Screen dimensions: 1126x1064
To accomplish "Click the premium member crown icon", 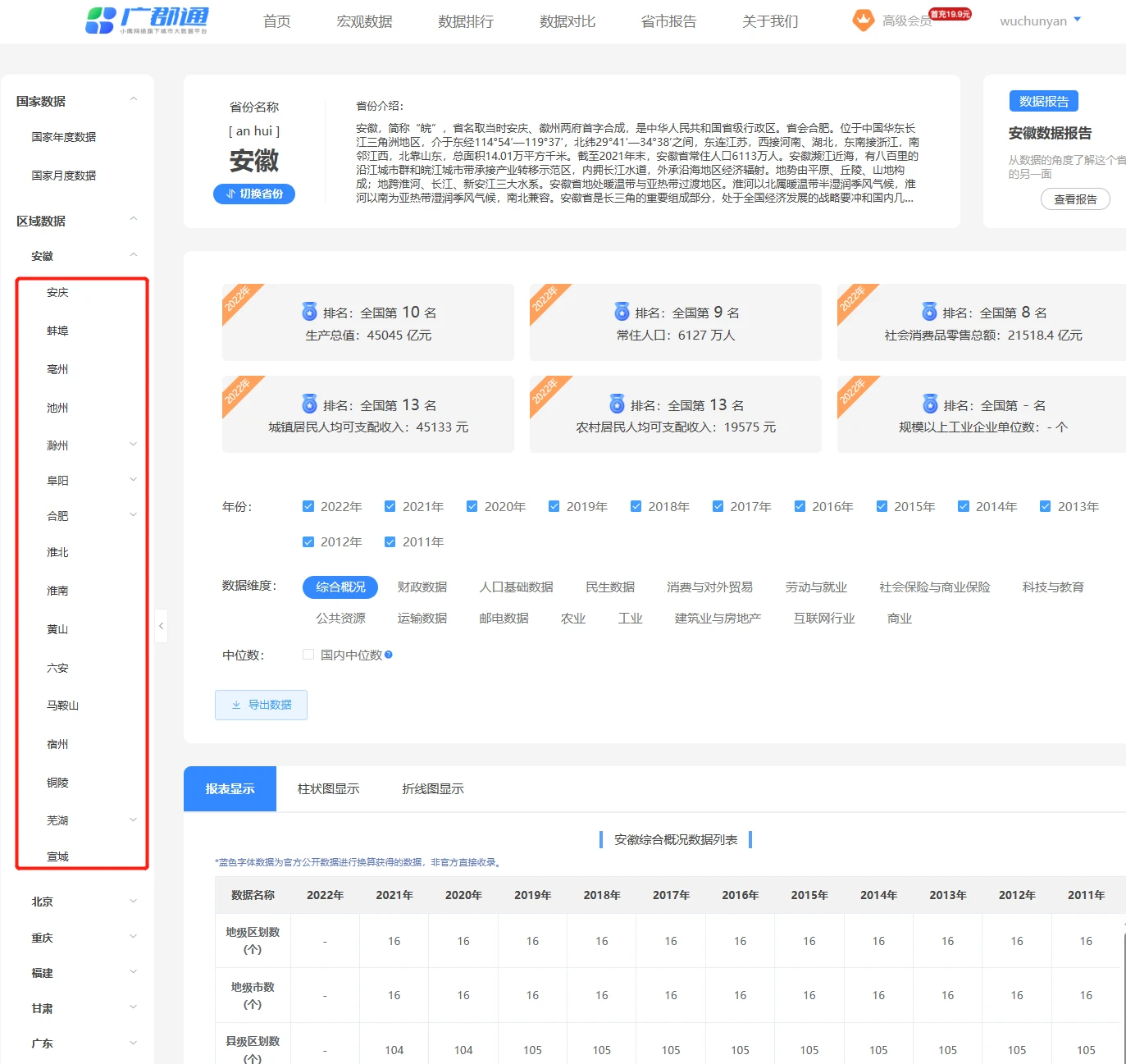I will point(864,21).
